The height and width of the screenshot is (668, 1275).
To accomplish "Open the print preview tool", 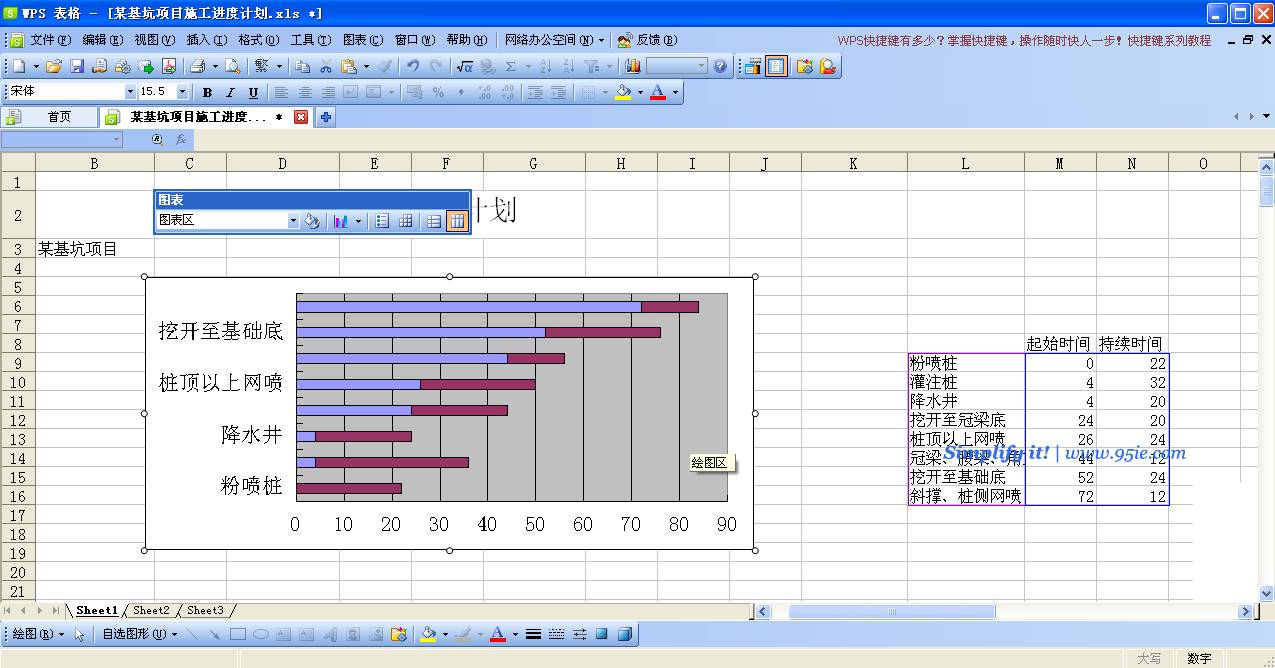I will [232, 66].
